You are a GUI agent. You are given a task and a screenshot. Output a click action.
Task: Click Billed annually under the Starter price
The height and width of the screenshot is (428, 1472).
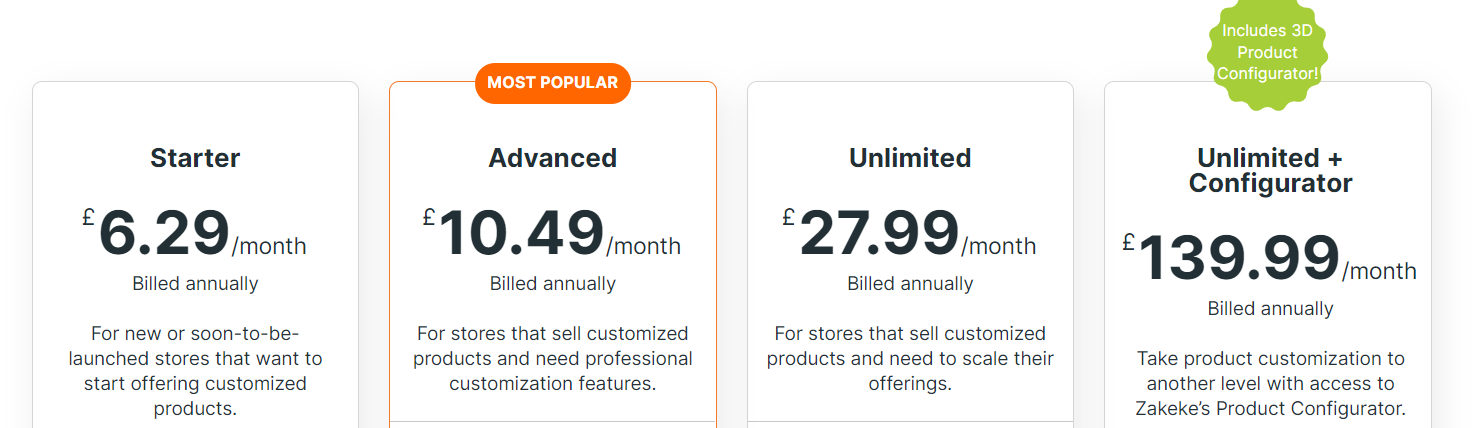tap(195, 284)
